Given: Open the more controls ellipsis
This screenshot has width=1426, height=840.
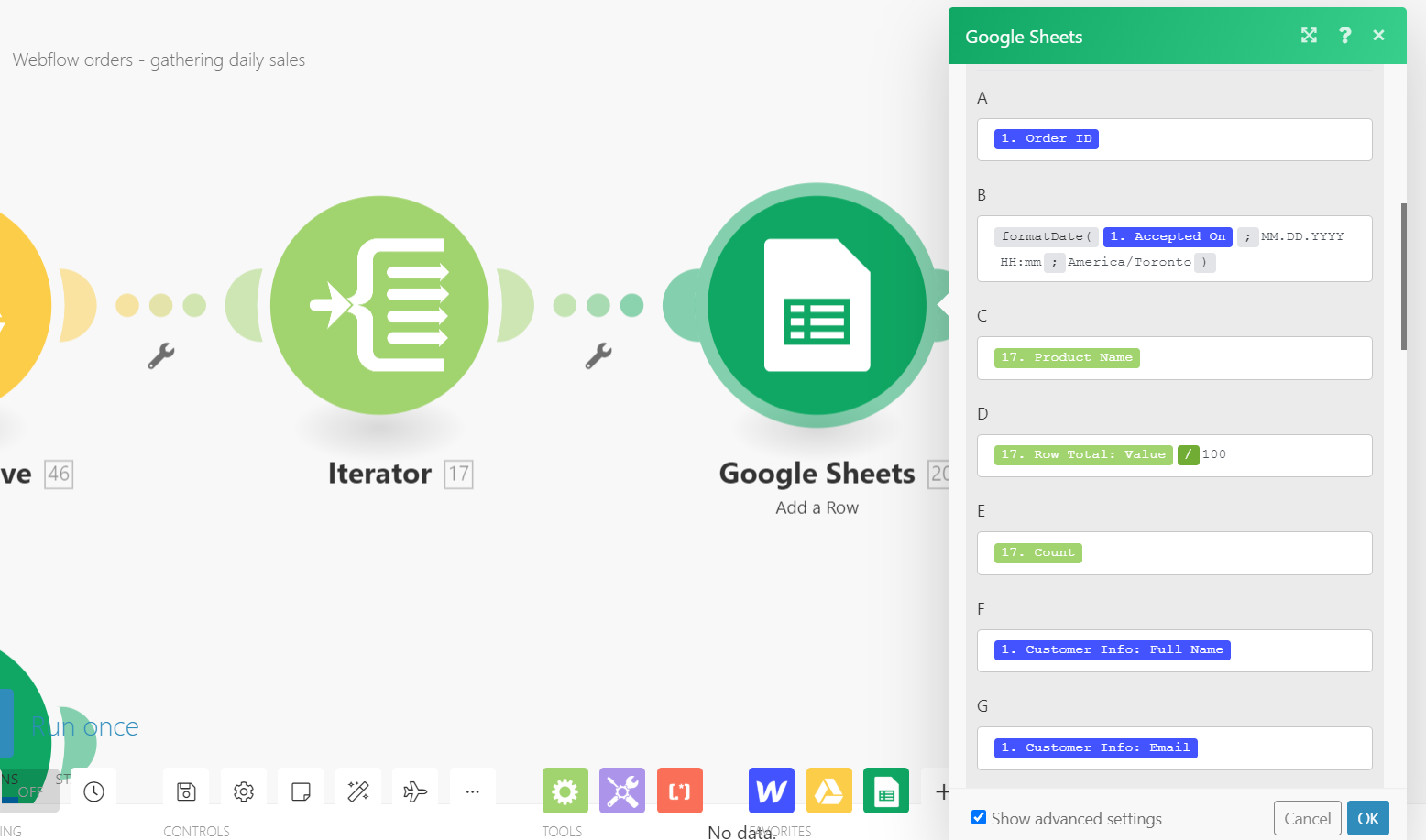Looking at the screenshot, I should [x=473, y=791].
